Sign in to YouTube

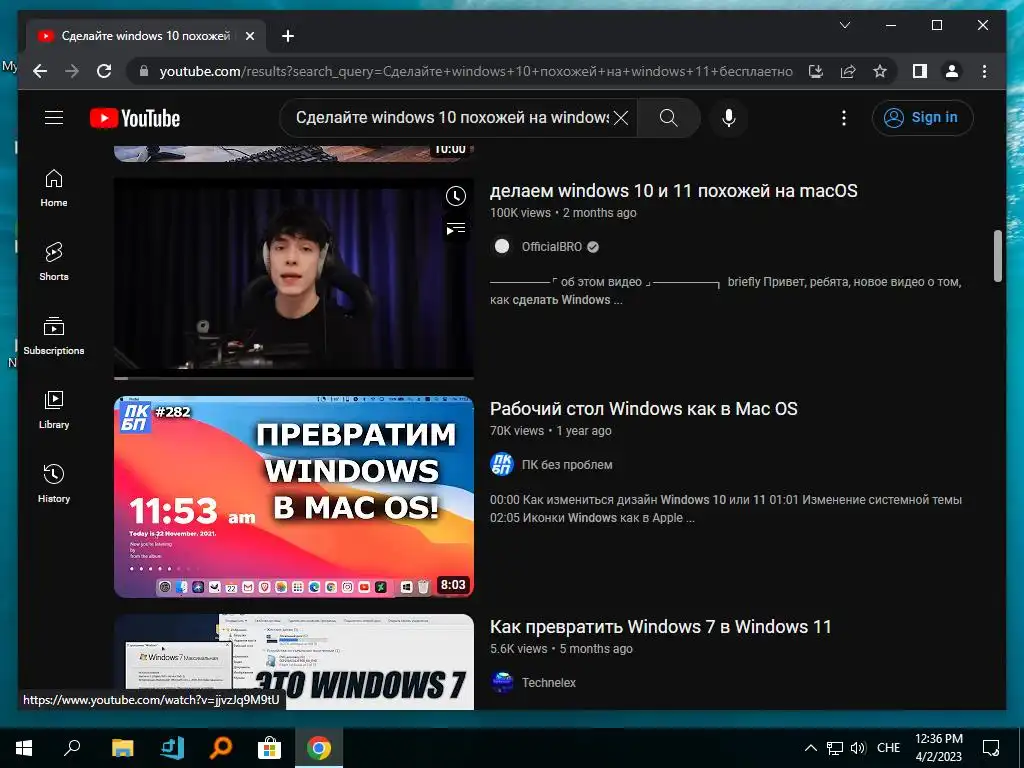coord(922,118)
